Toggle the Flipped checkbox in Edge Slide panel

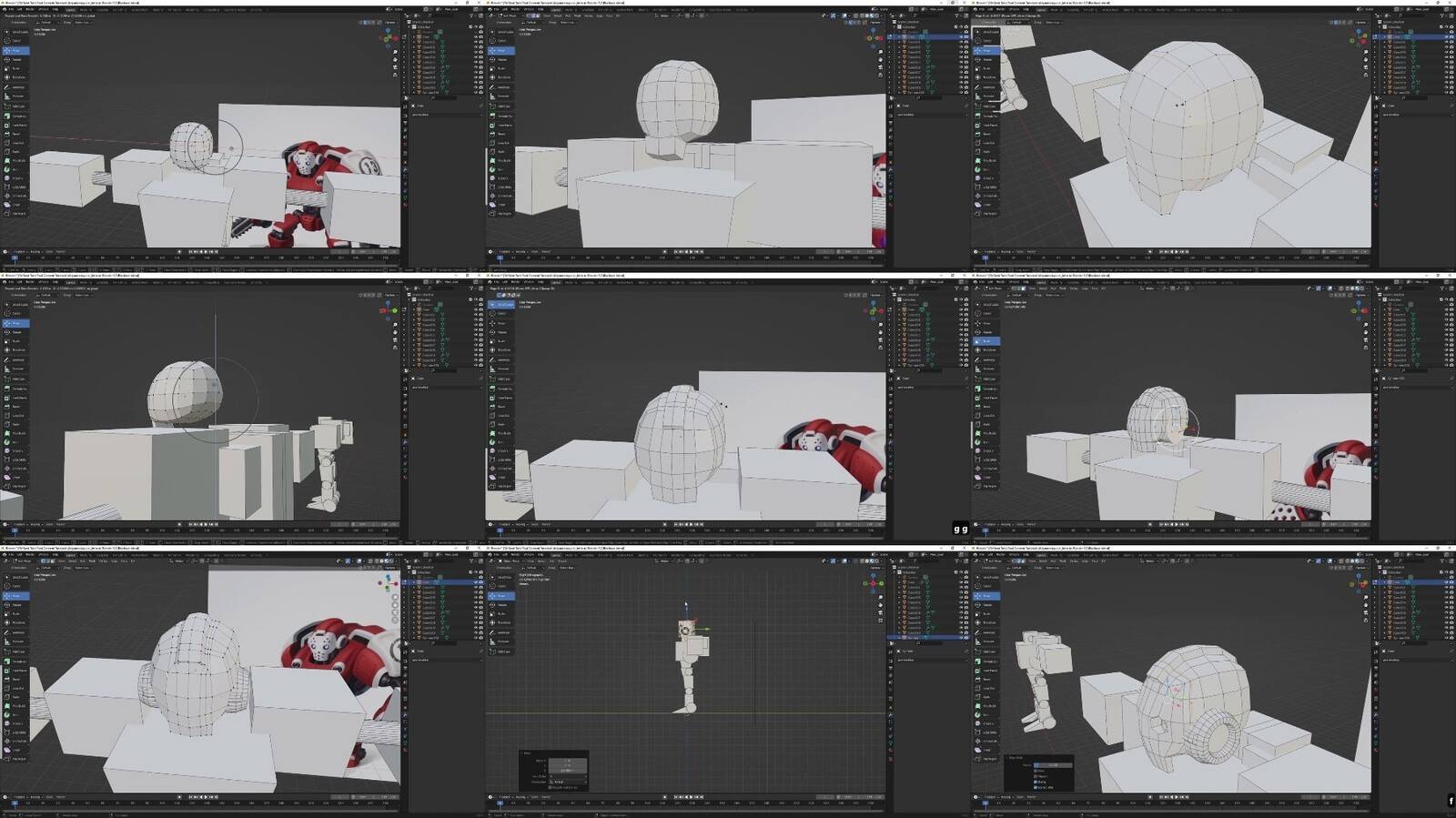[x=1035, y=775]
